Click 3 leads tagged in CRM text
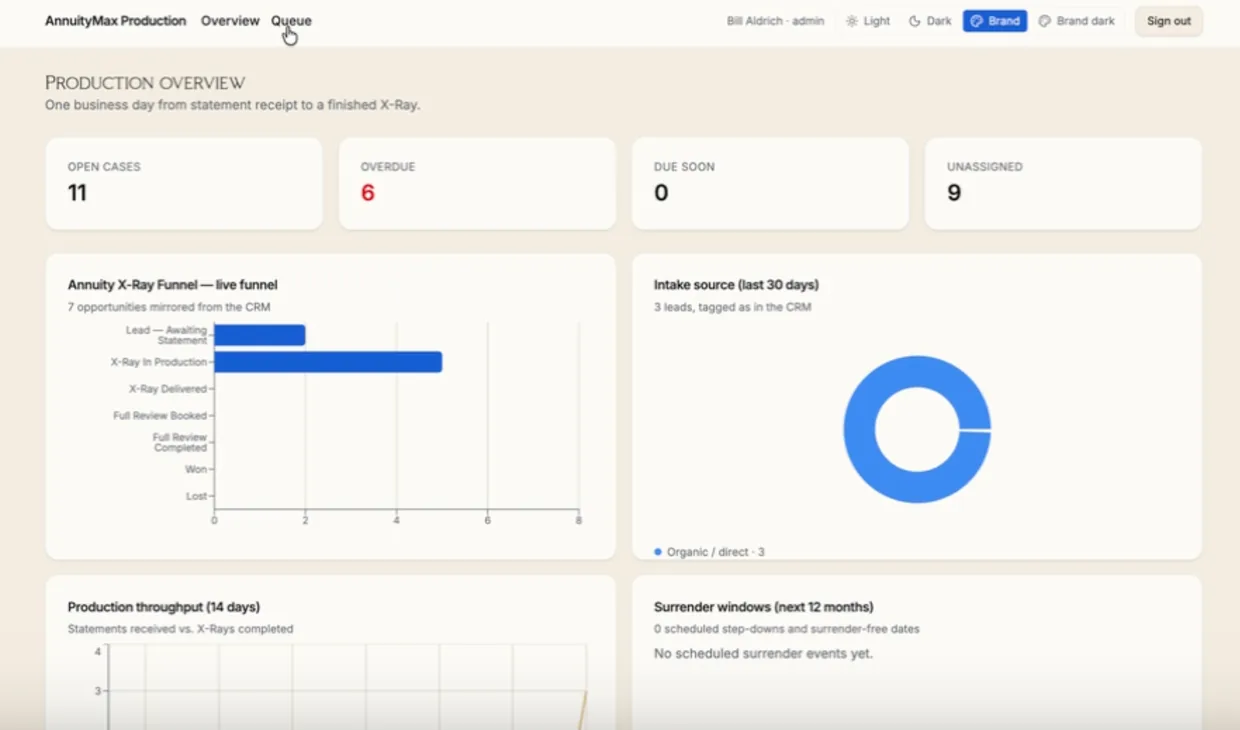1240x730 pixels. (x=732, y=307)
